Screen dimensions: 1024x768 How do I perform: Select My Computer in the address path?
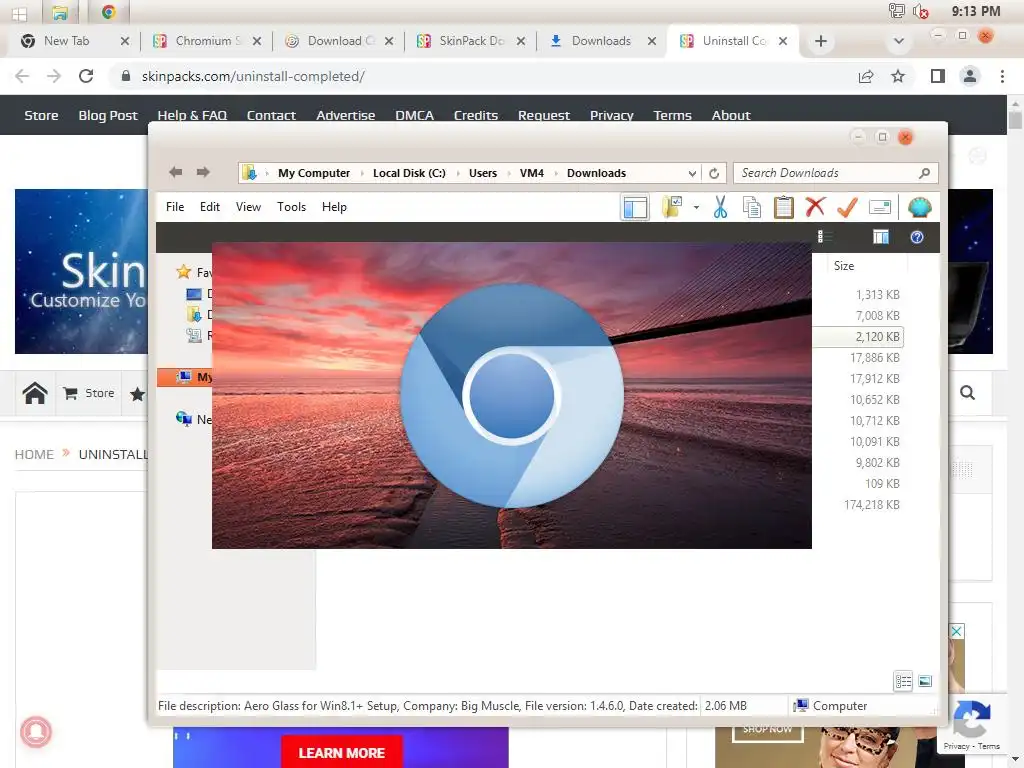(314, 173)
